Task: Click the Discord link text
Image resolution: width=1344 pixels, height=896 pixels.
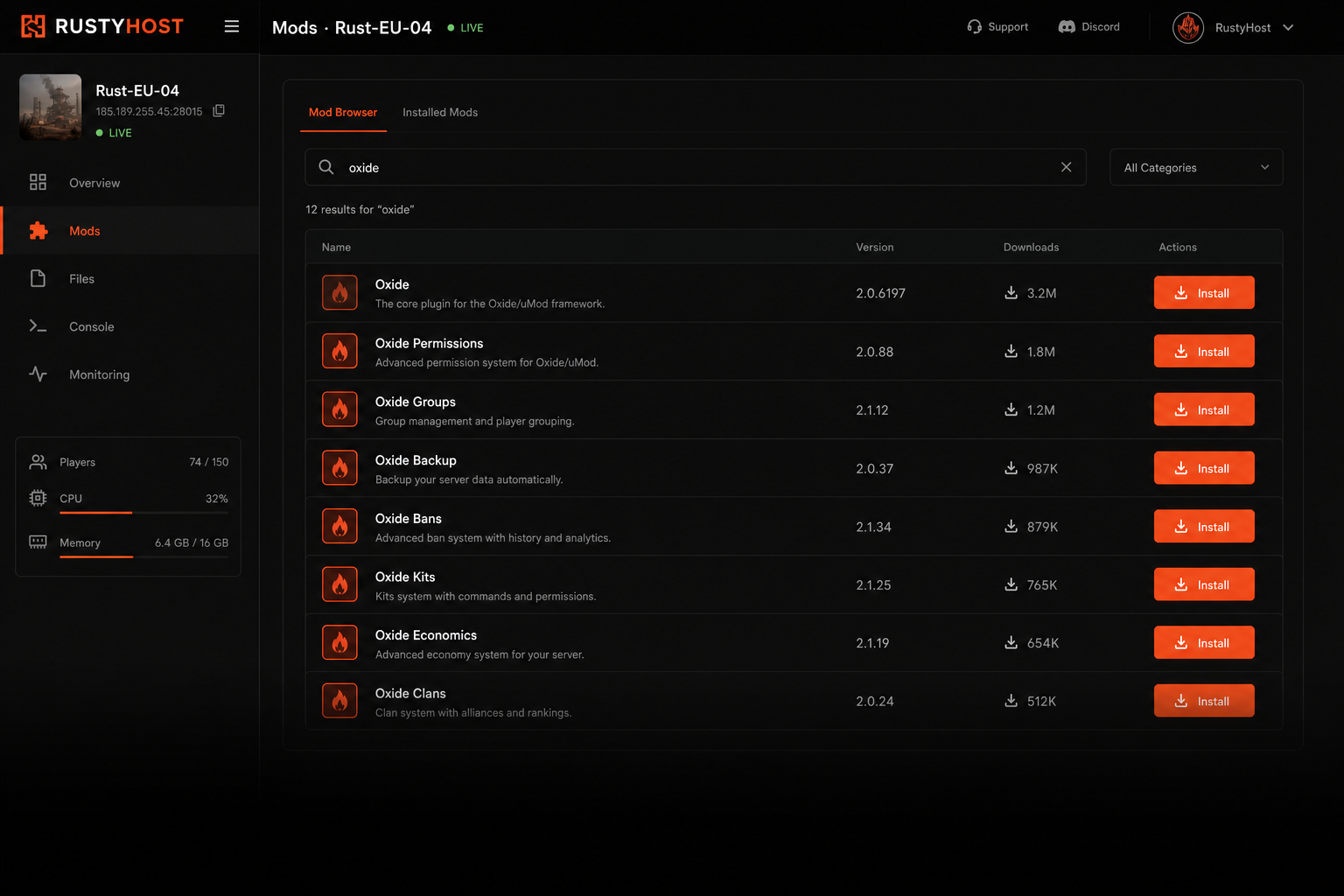Action: [1101, 27]
